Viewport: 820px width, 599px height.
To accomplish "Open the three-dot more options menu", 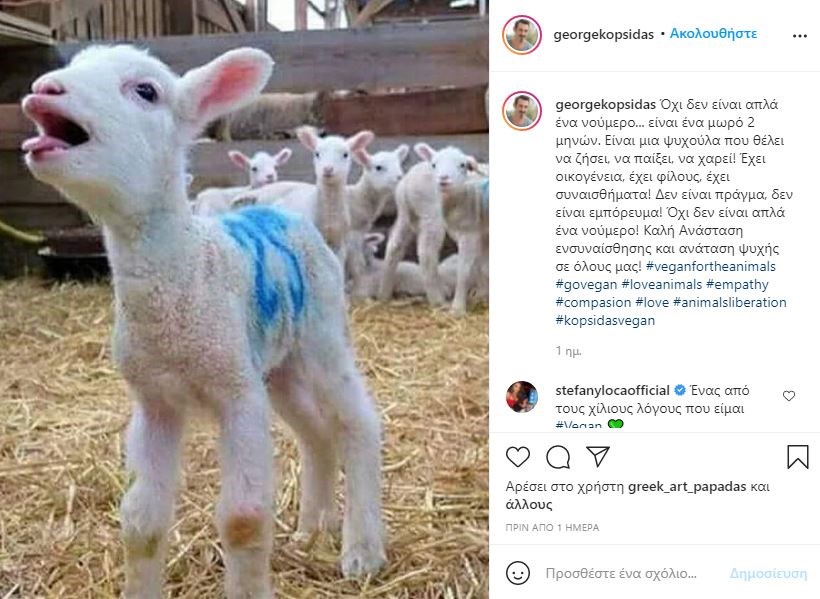I will click(x=800, y=36).
